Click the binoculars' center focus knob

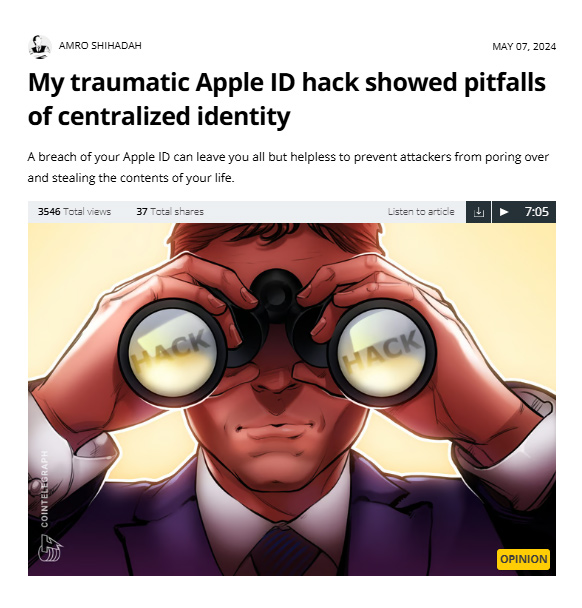tap(276, 289)
